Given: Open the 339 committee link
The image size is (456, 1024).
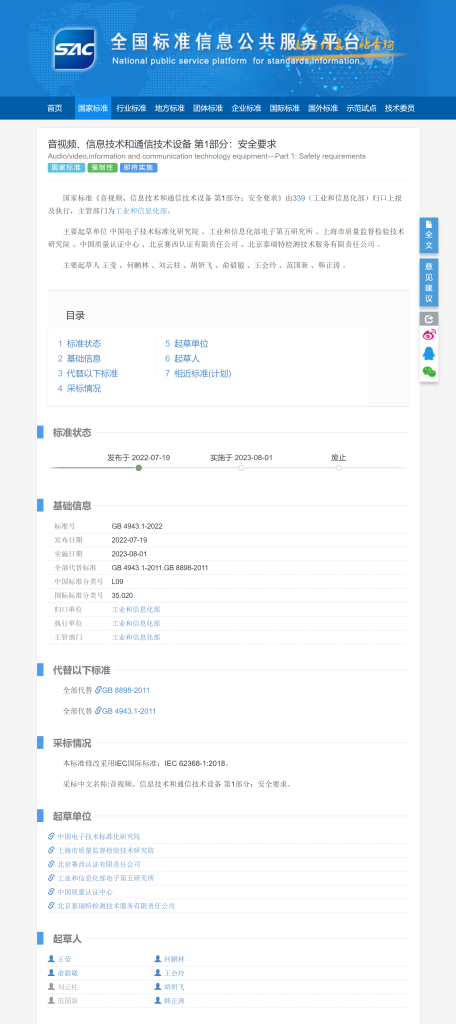Looking at the screenshot, I should point(299,198).
